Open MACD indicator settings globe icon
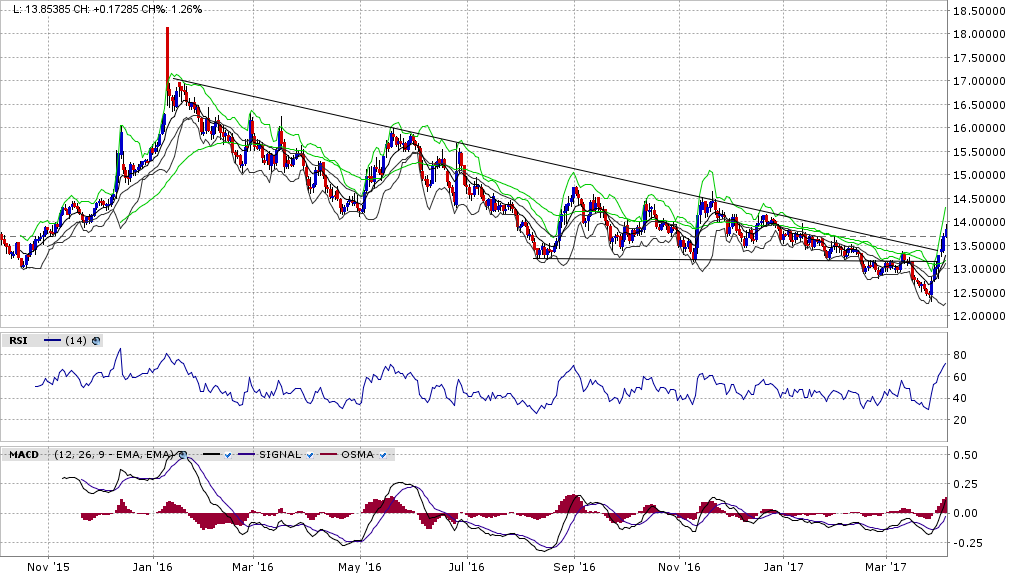1014x581 pixels. click(183, 455)
